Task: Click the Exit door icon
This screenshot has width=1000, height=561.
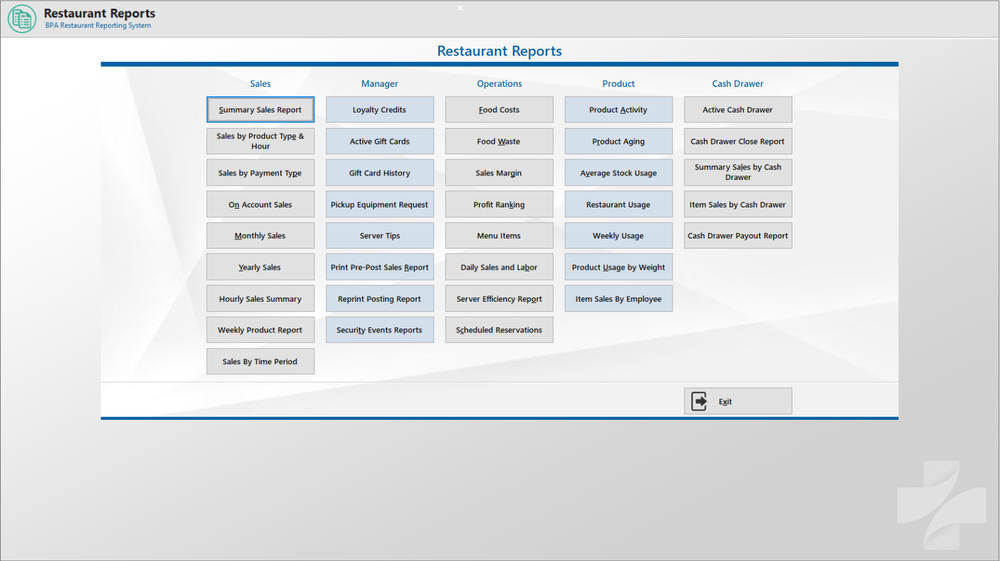Action: tap(700, 401)
